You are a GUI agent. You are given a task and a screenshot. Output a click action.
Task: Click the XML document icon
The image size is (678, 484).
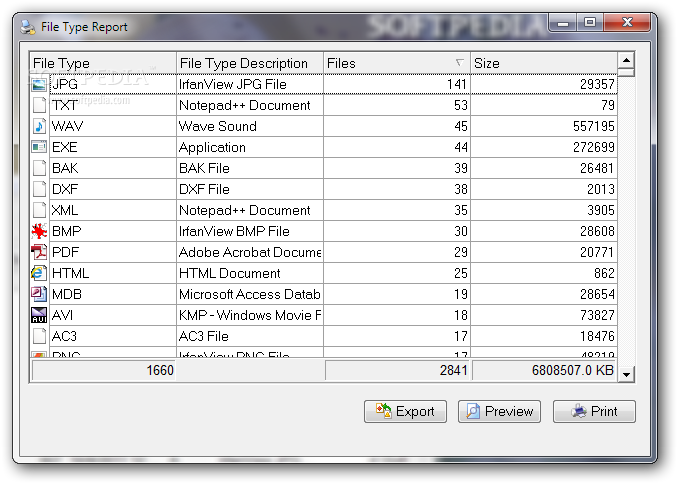[x=39, y=210]
